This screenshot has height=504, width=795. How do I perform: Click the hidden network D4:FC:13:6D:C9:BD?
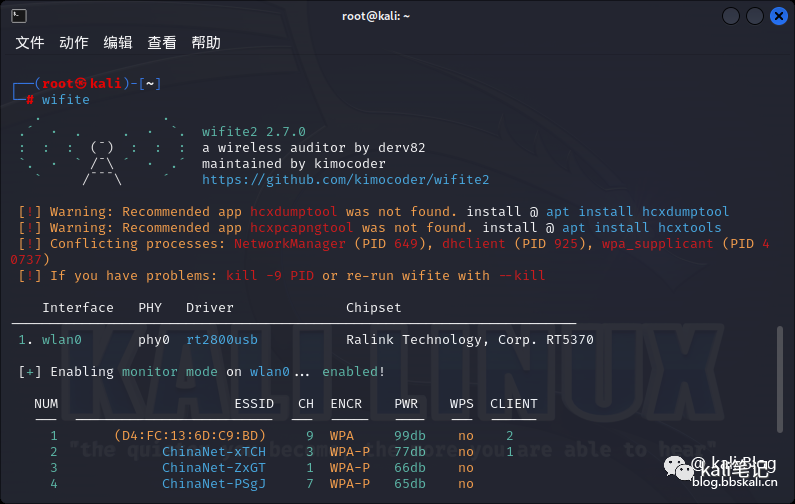190,436
